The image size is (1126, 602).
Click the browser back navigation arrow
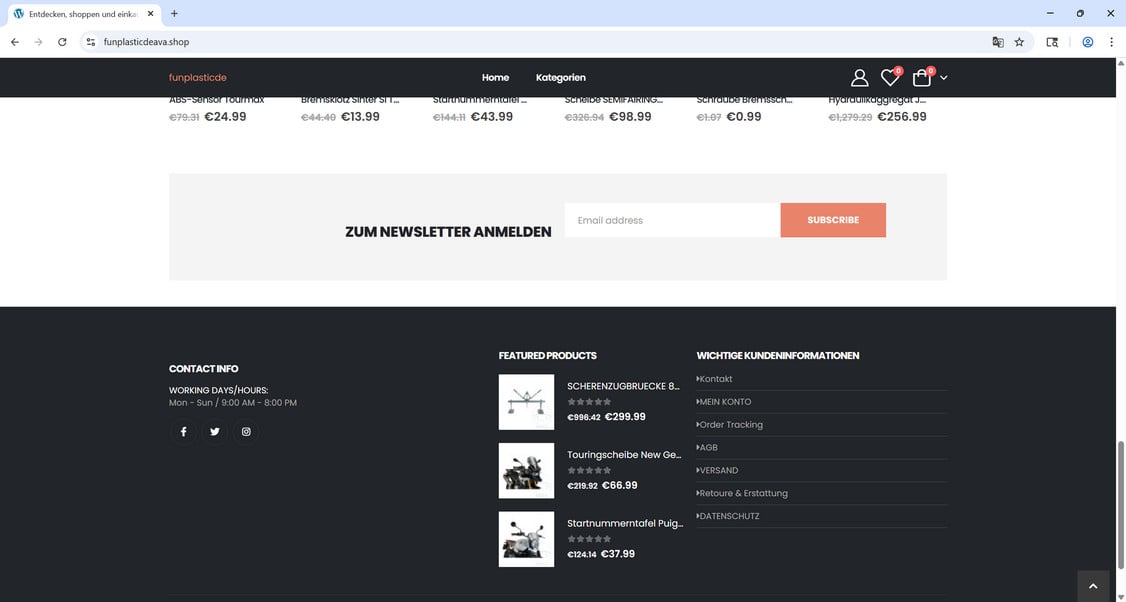point(14,42)
